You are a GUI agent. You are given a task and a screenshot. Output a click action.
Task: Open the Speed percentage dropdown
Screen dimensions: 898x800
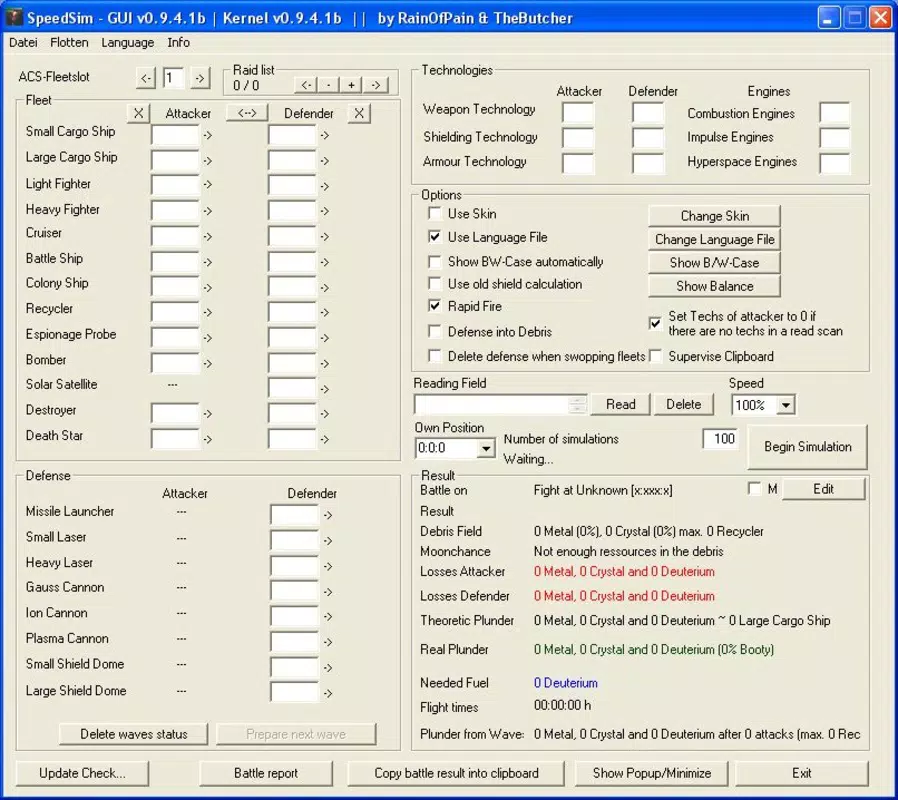point(786,405)
